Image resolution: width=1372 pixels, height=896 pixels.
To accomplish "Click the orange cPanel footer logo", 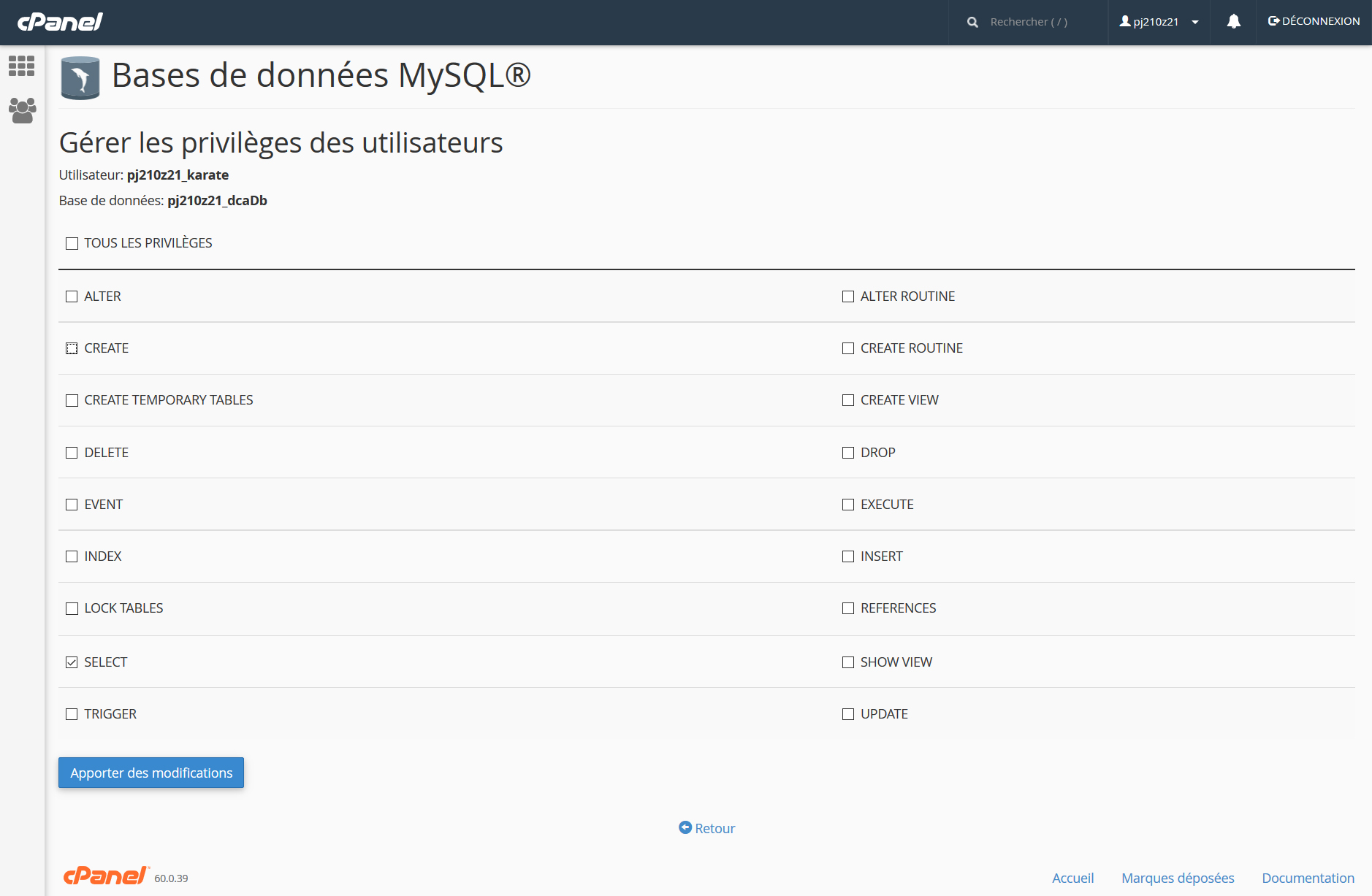I will point(107,876).
